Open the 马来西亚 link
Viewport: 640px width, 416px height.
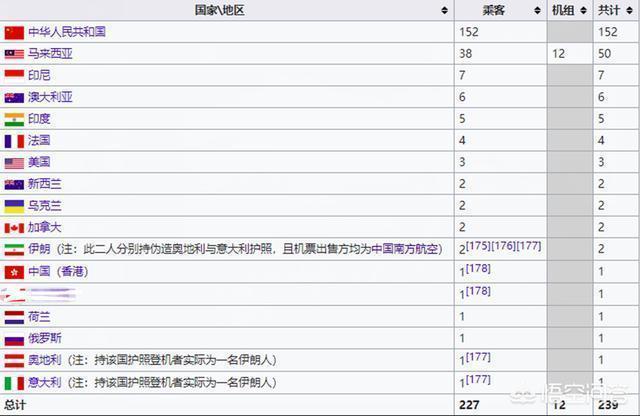click(x=50, y=53)
